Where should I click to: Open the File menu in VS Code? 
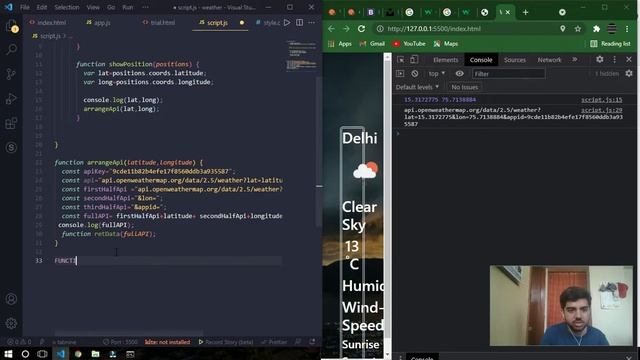click(24, 7)
